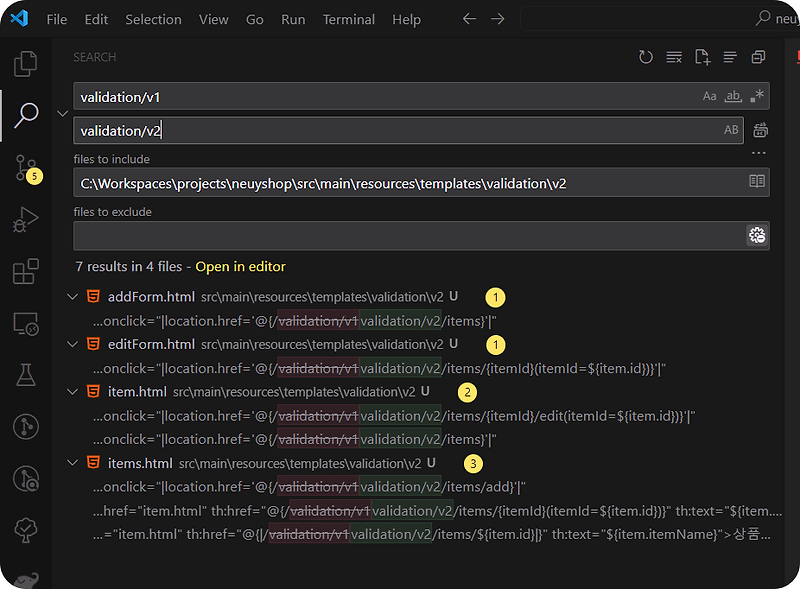Screen dimensions: 800x589
Task: Toggle Match Case in the search field
Action: 708,96
